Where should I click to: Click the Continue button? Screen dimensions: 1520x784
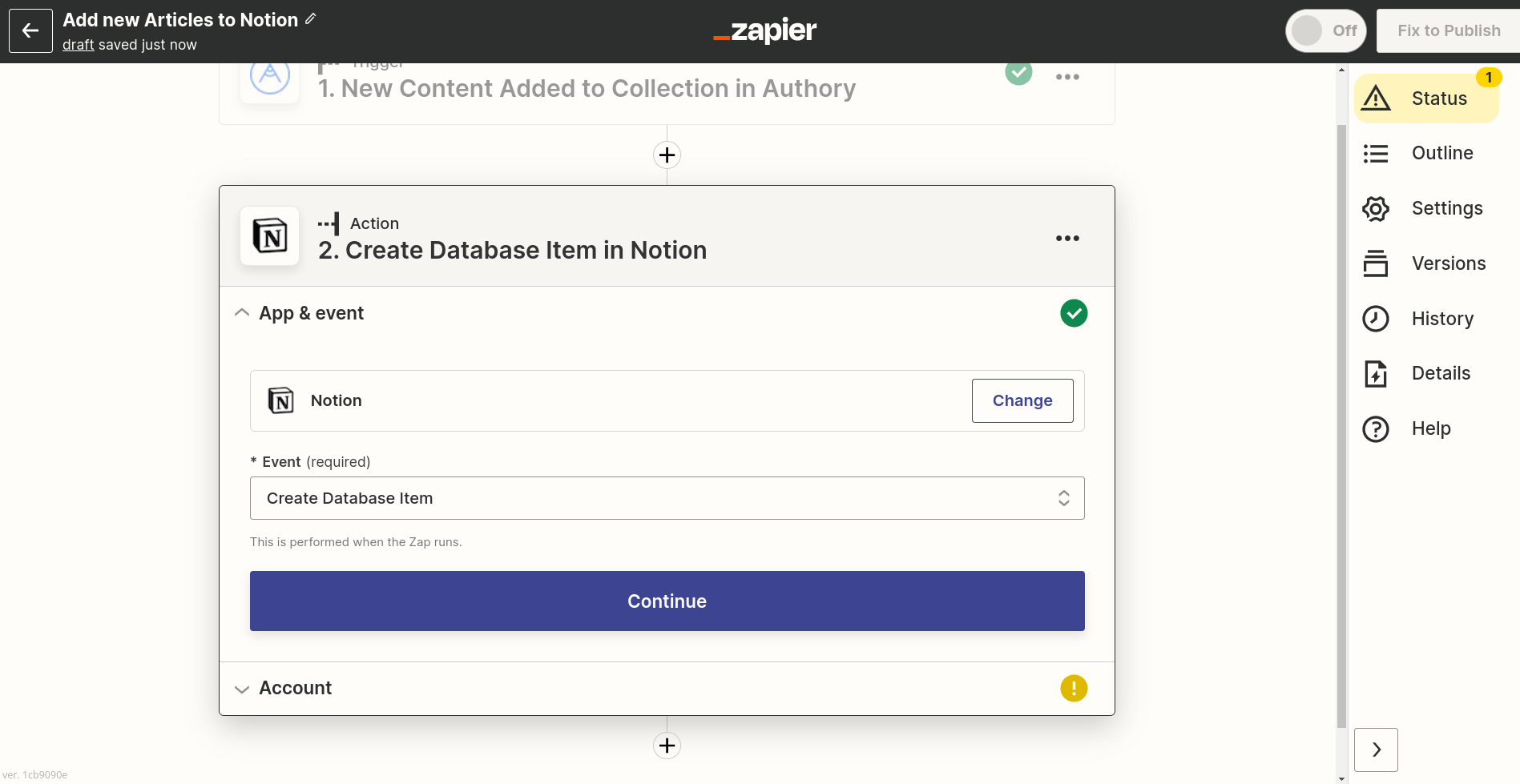click(666, 601)
